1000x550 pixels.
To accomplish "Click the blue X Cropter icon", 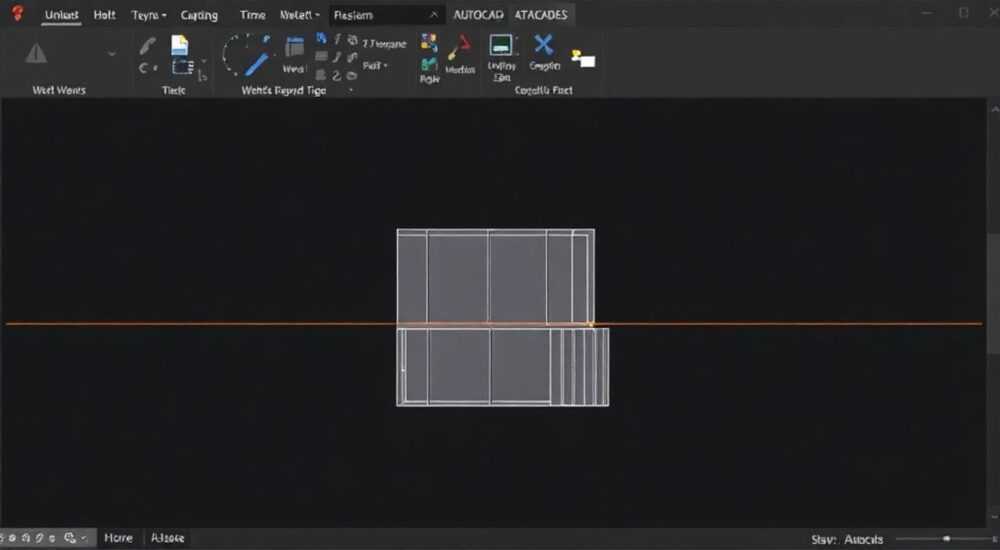I will coord(543,45).
